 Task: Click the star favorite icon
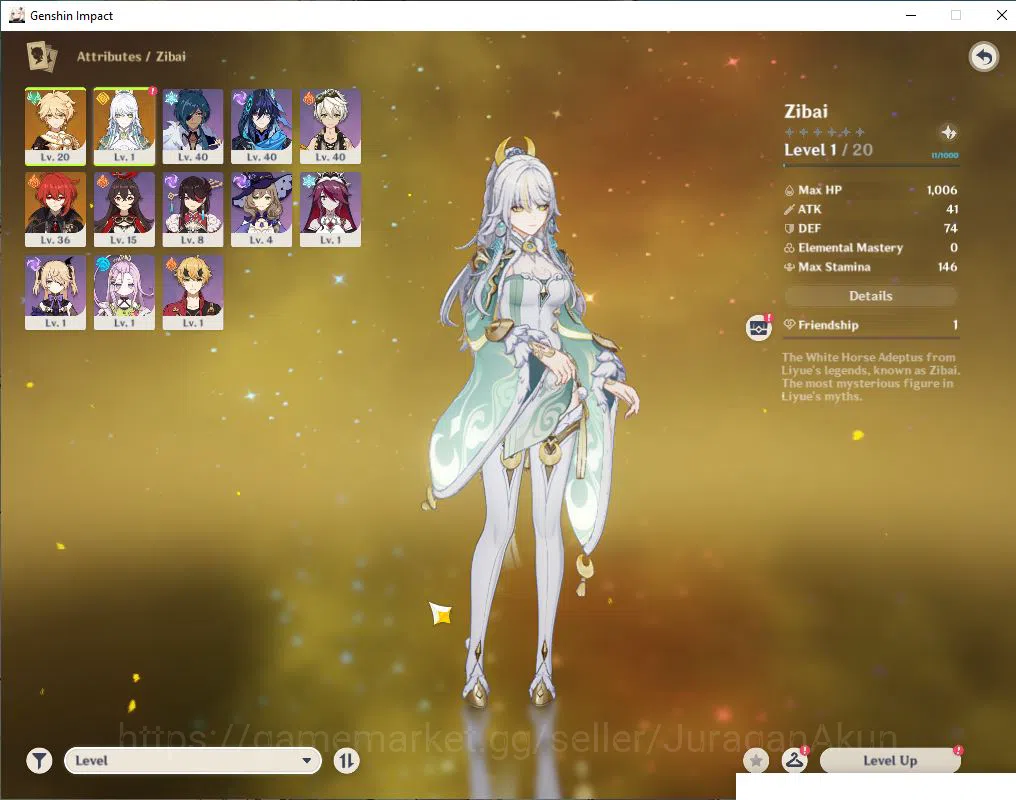(x=756, y=760)
